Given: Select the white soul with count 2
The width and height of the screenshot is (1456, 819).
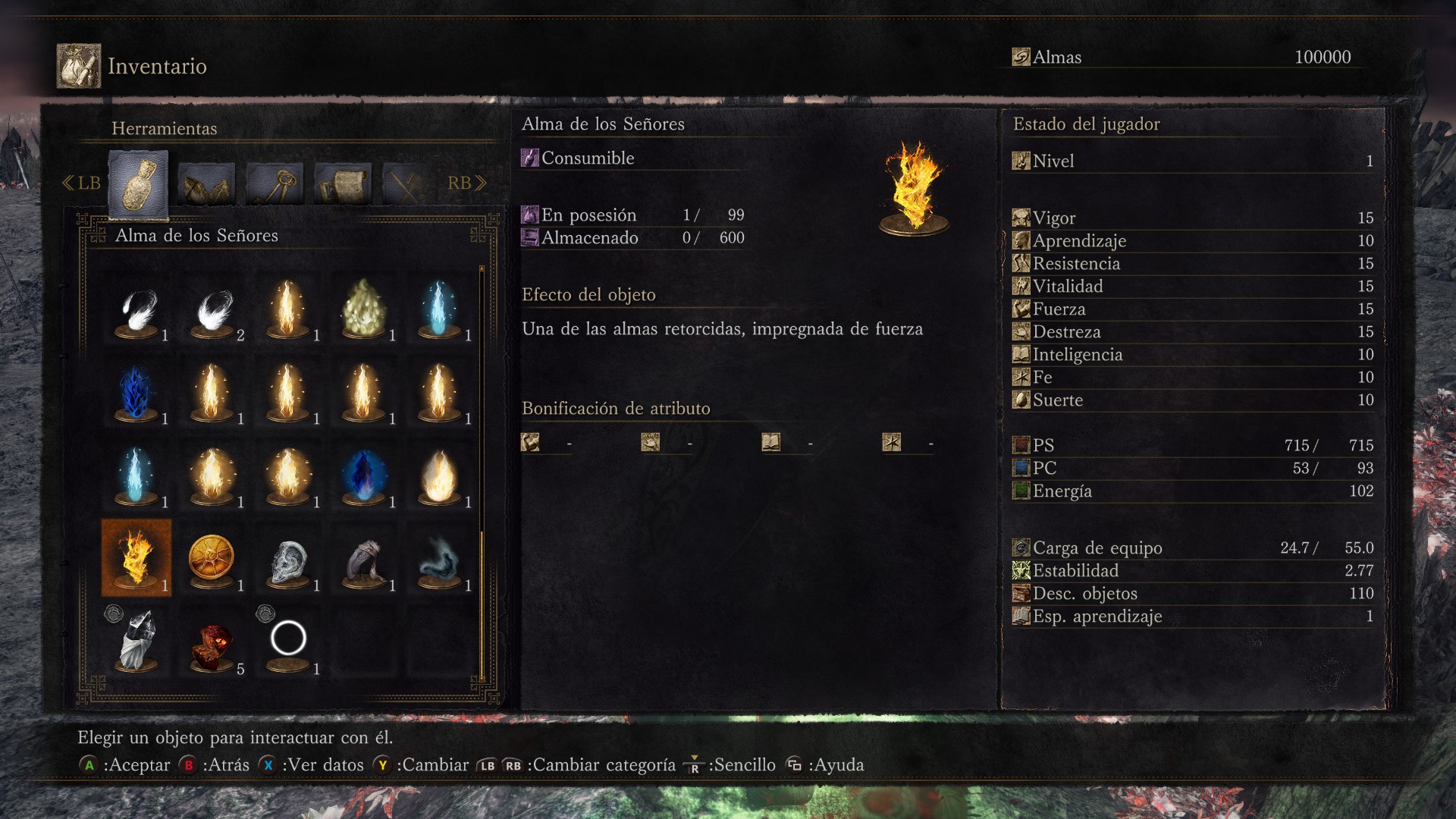Looking at the screenshot, I should tap(212, 308).
